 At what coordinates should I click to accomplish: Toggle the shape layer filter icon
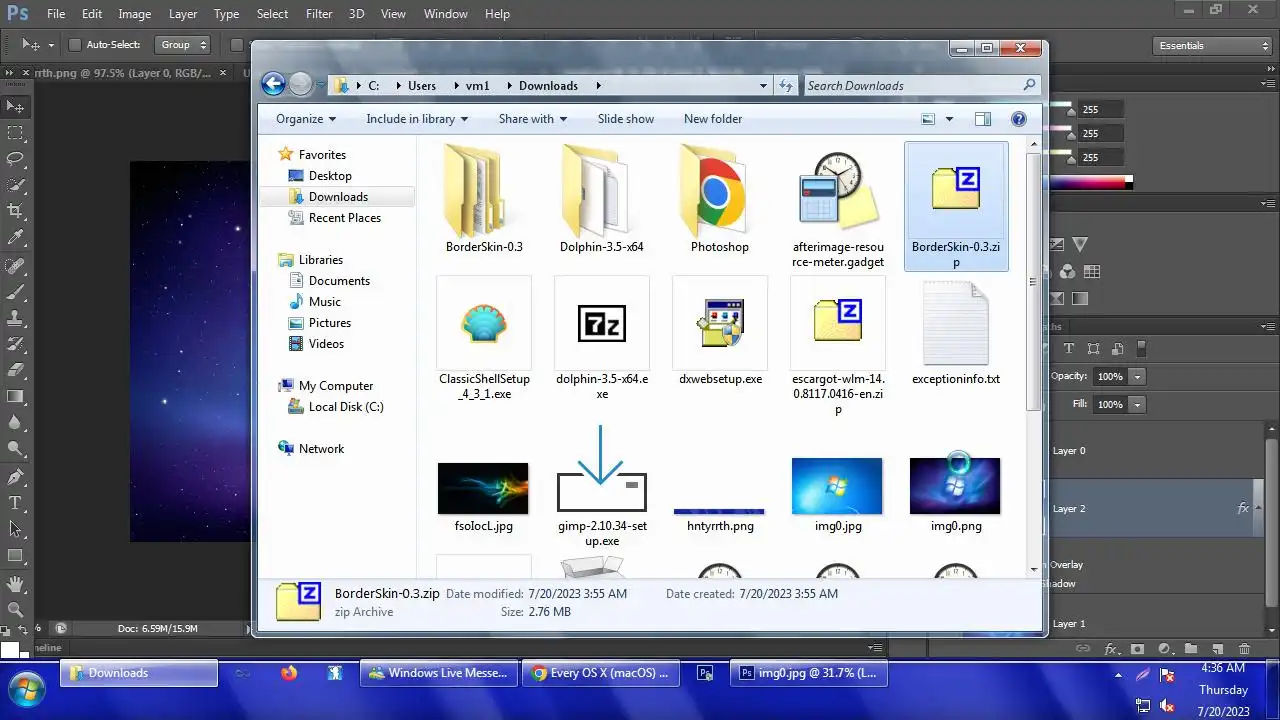coord(1093,349)
